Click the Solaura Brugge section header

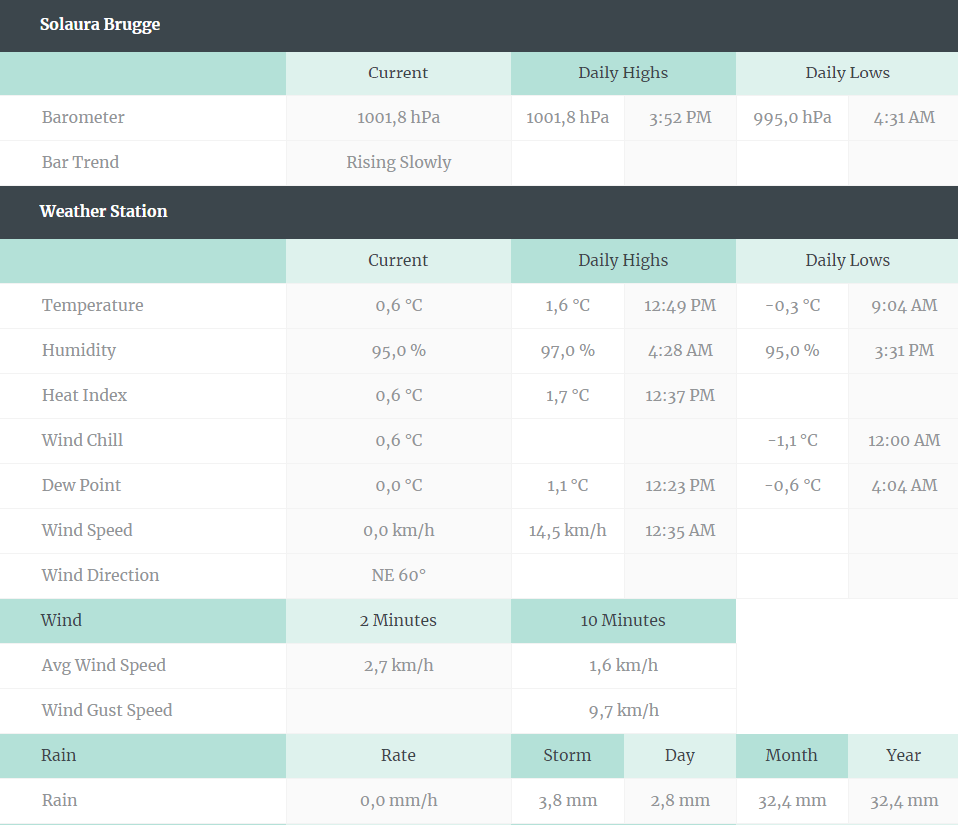(479, 25)
